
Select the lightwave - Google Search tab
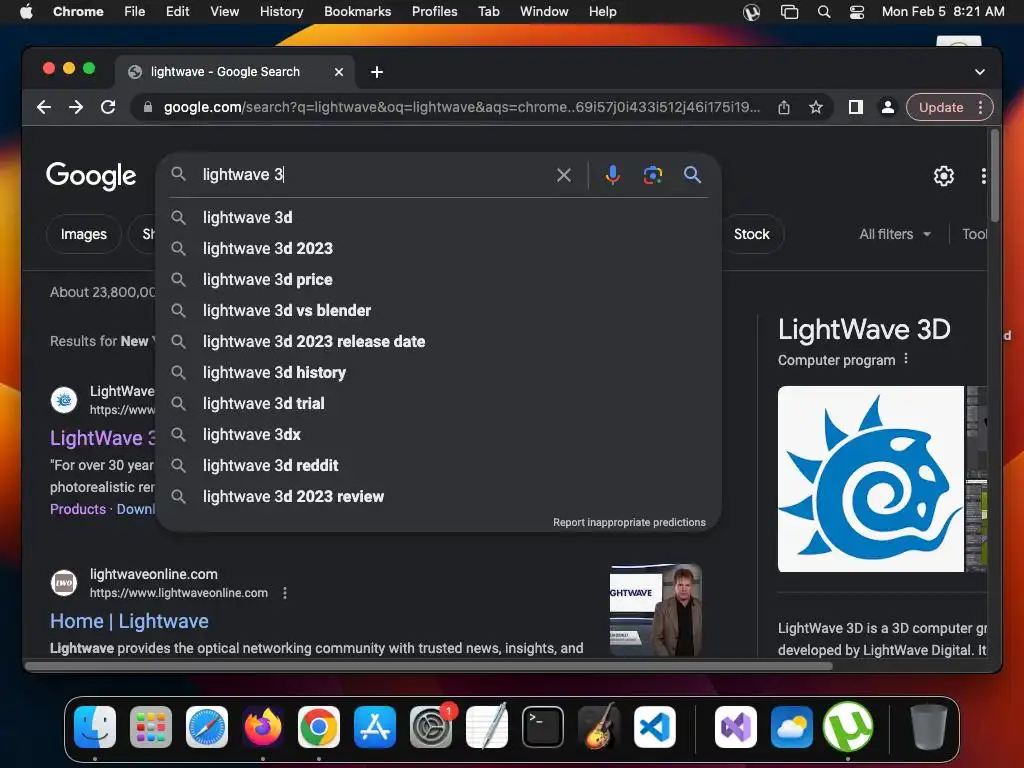(x=235, y=72)
